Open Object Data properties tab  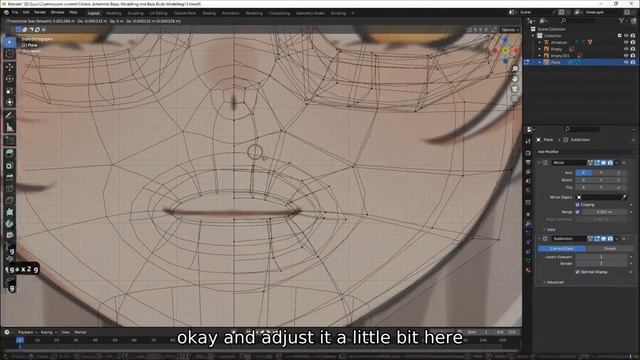click(528, 260)
